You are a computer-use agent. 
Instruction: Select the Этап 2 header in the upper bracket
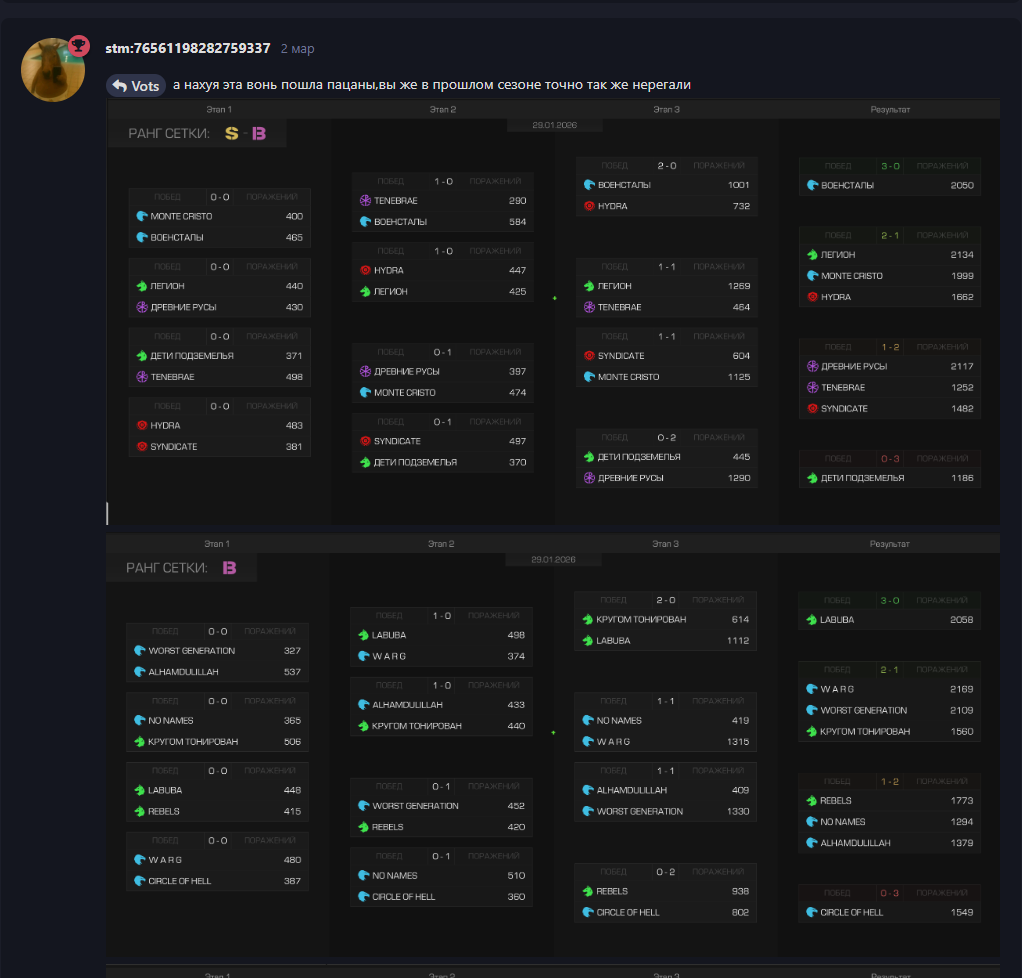click(442, 109)
